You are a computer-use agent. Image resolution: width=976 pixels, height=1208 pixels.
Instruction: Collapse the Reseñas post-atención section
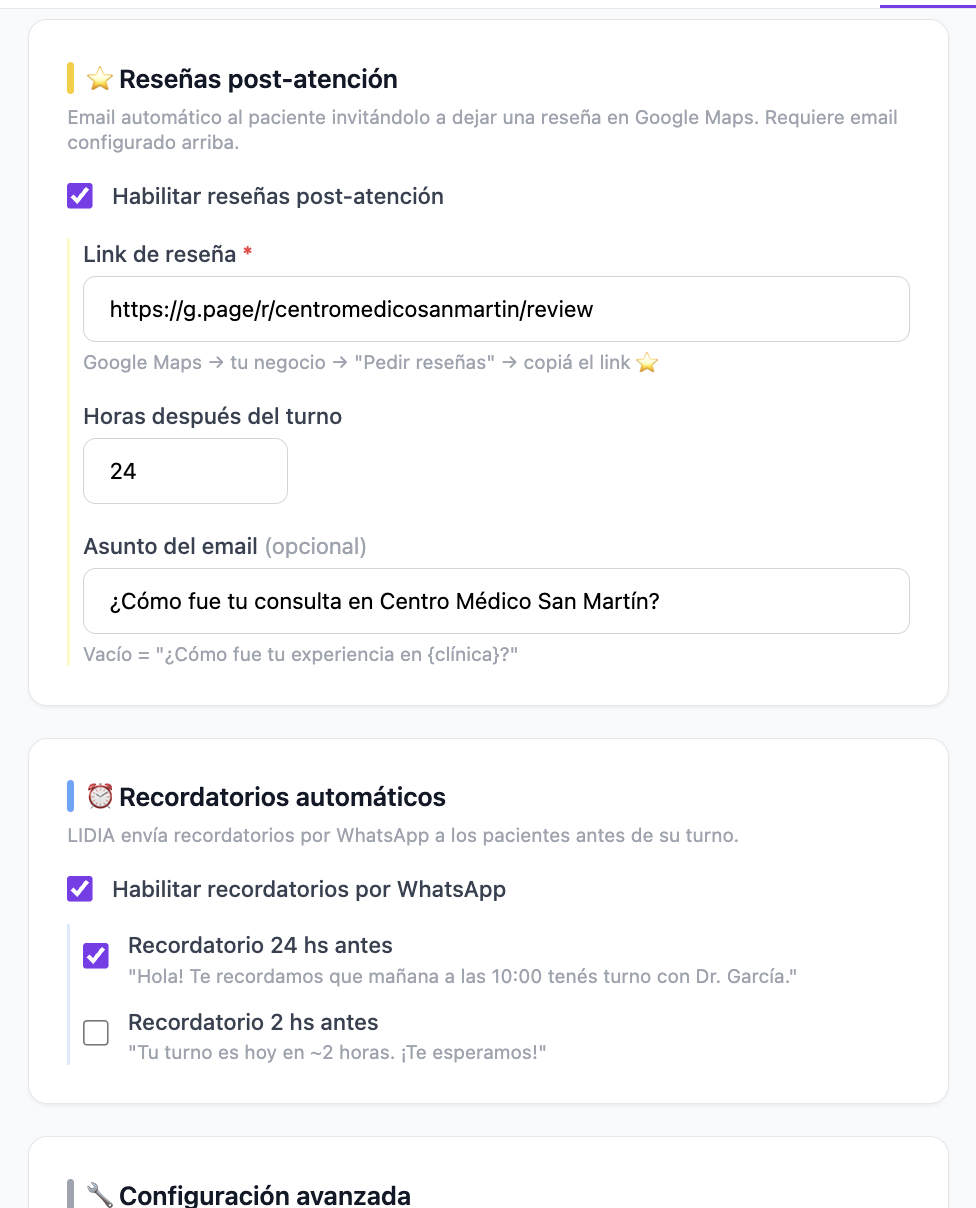[258, 78]
